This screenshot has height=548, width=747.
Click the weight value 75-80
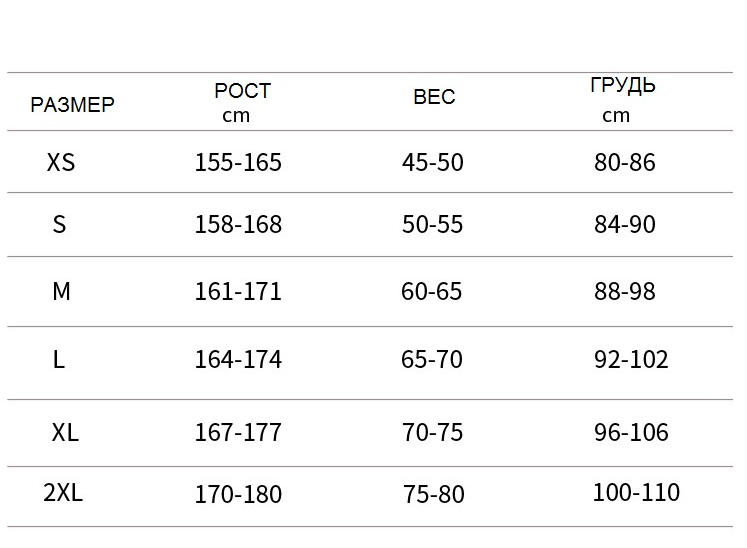click(434, 494)
